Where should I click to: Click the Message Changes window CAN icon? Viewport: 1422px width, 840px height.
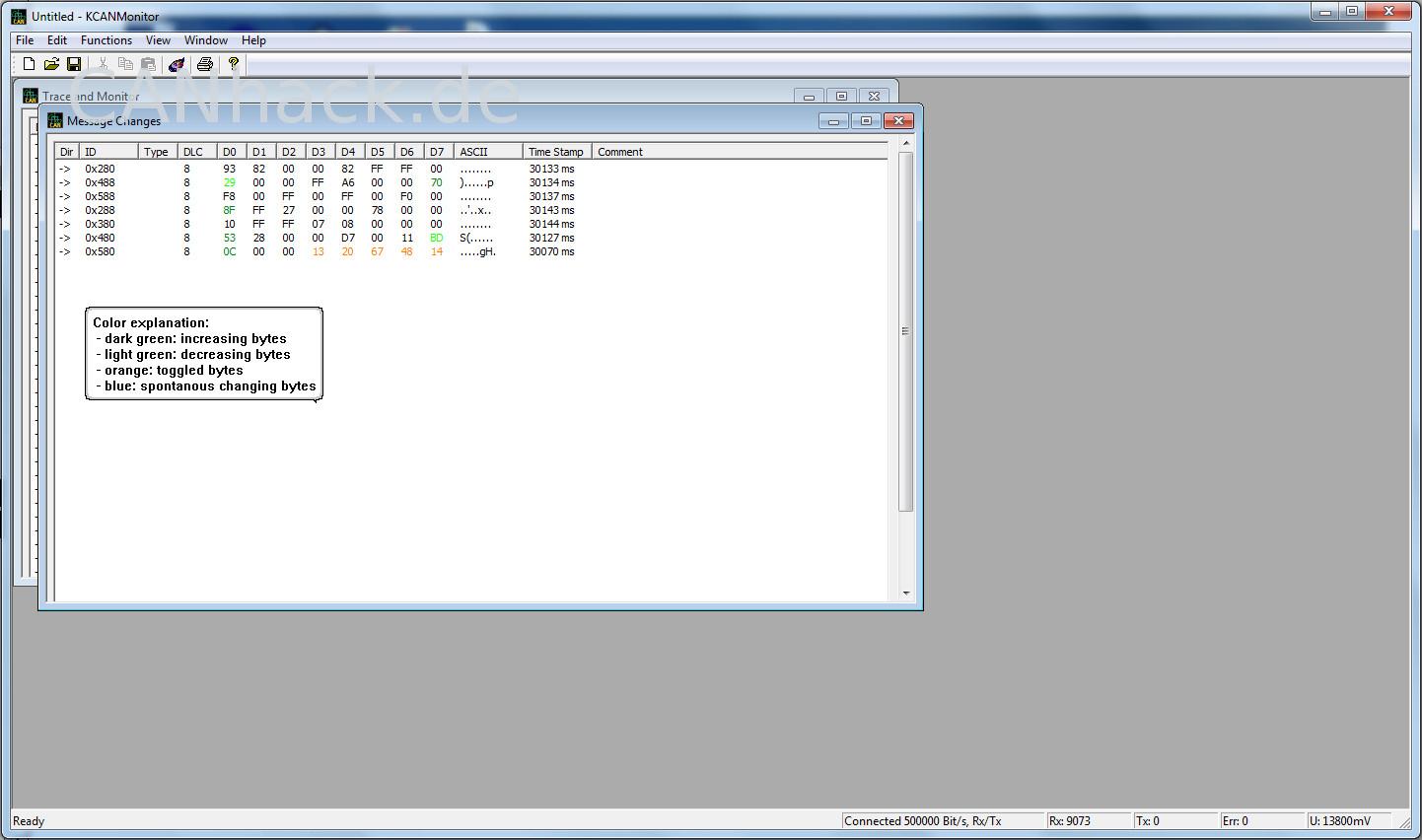point(55,120)
